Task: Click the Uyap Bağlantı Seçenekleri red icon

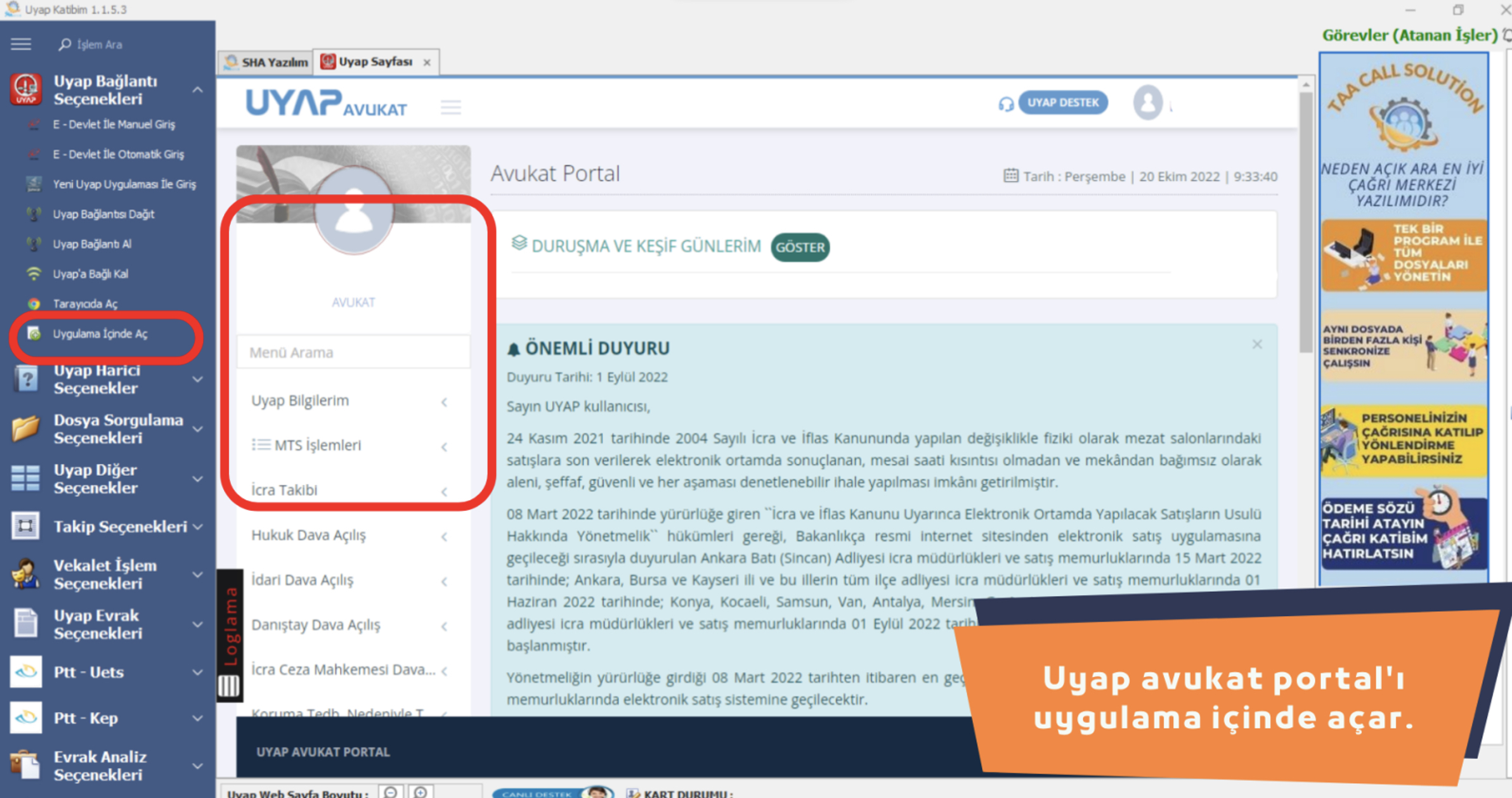Action: point(25,89)
